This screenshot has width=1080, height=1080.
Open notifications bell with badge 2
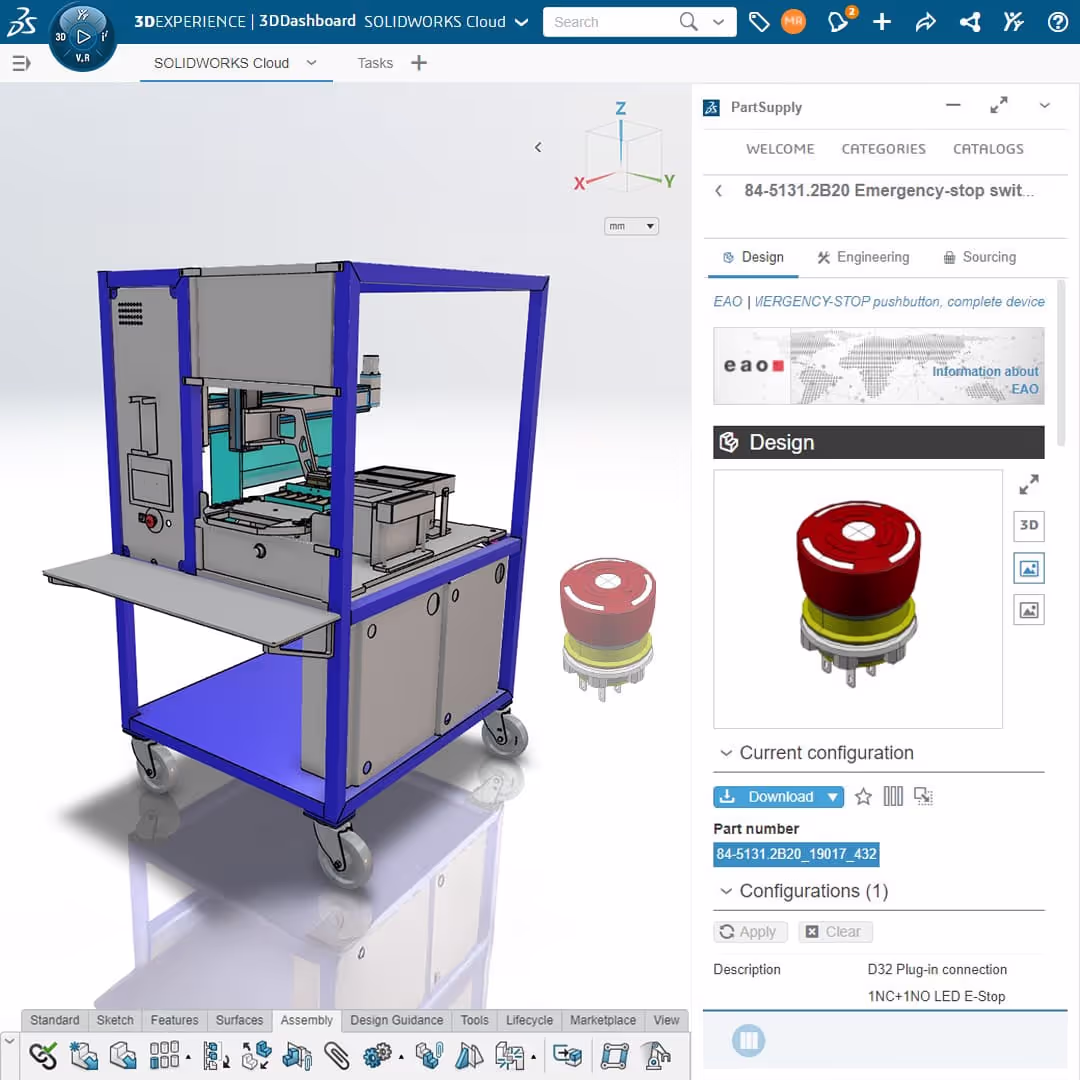[x=839, y=21]
